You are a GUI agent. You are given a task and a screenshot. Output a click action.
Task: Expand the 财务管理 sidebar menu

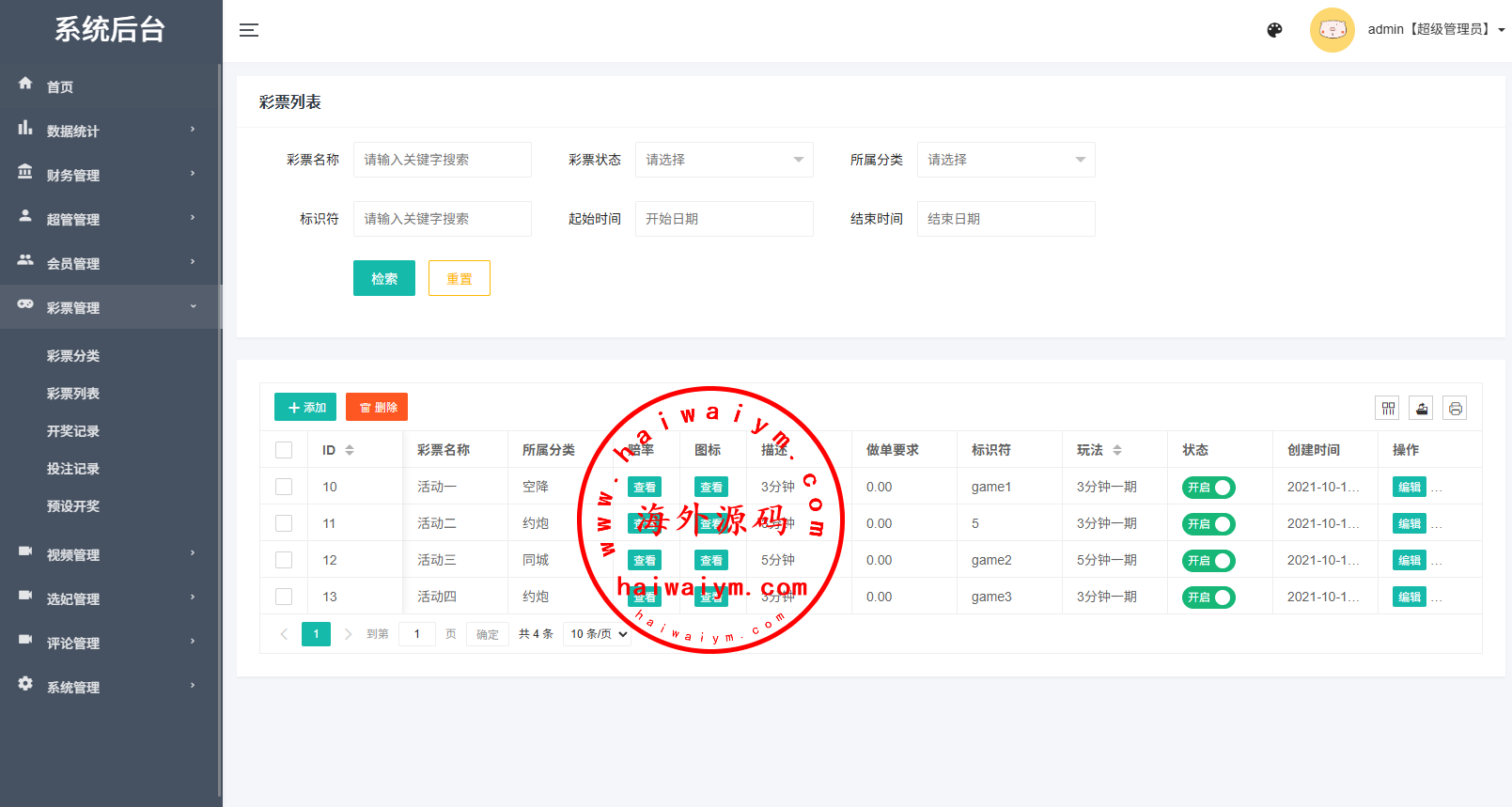(x=73, y=175)
